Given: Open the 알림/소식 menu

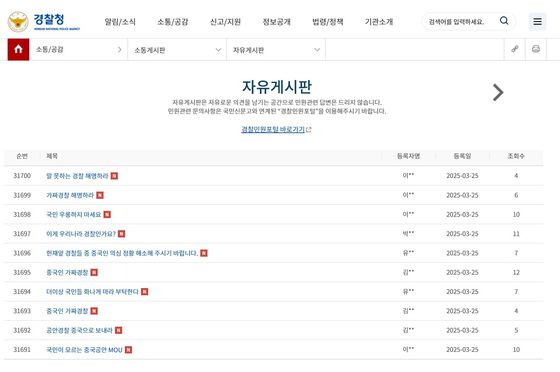Looking at the screenshot, I should [120, 22].
